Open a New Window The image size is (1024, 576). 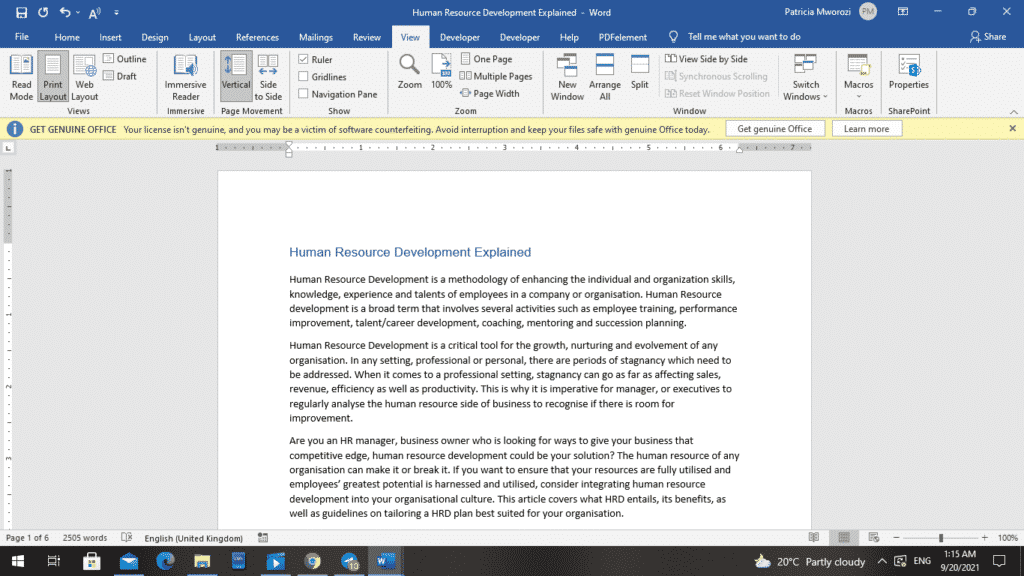coord(567,76)
